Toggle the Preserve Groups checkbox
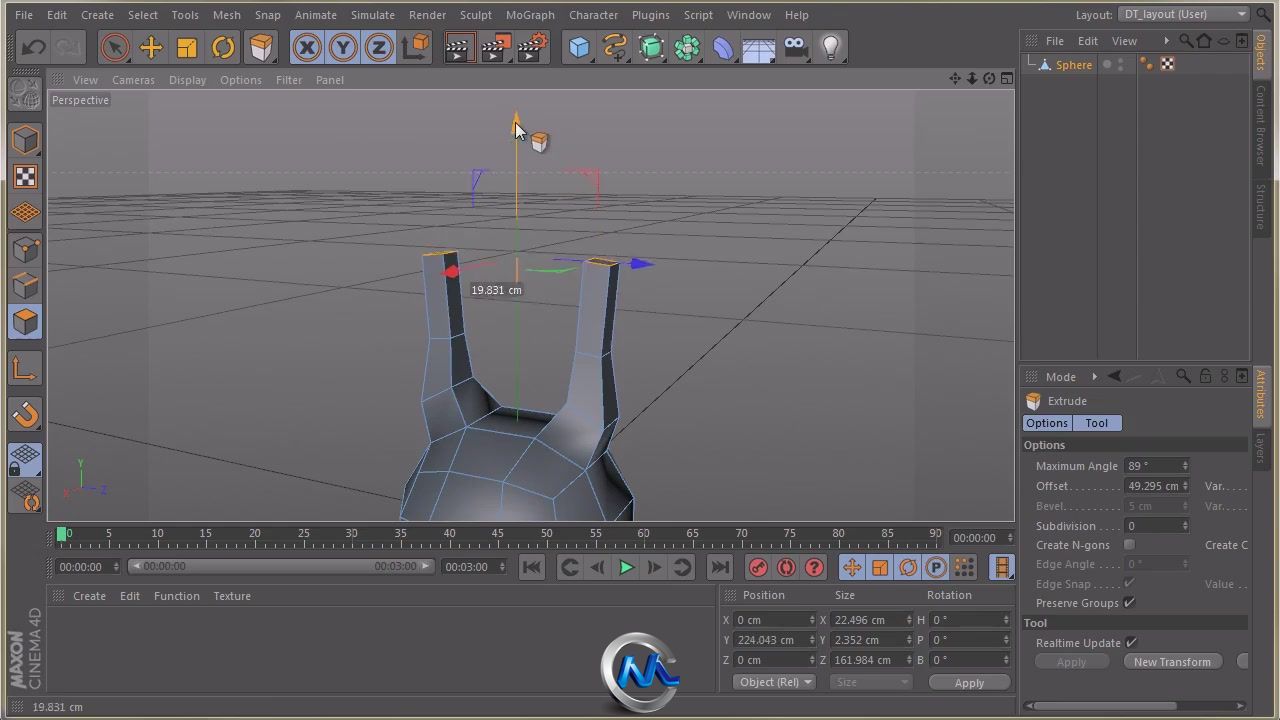 [x=1129, y=603]
